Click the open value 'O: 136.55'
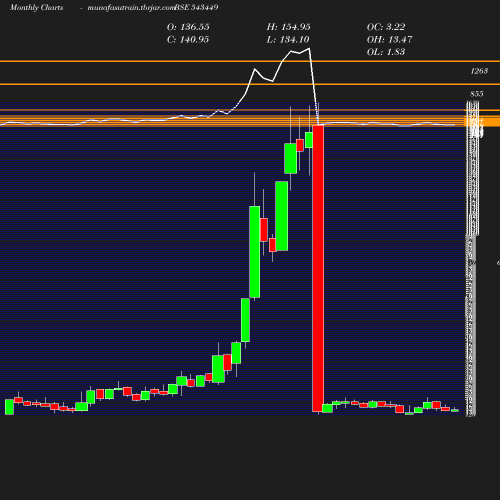 pyautogui.click(x=188, y=27)
